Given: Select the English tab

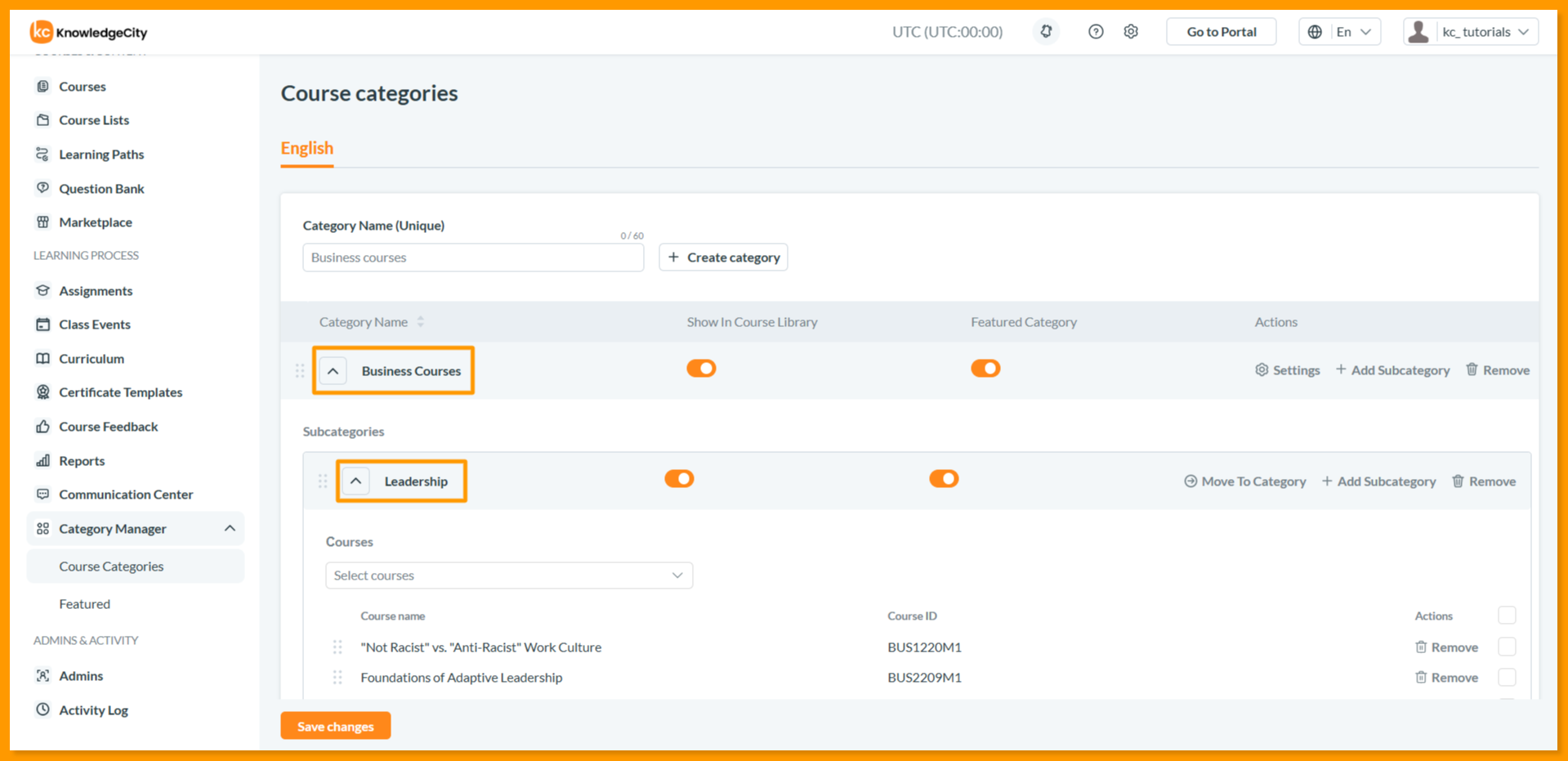Looking at the screenshot, I should coord(307,149).
